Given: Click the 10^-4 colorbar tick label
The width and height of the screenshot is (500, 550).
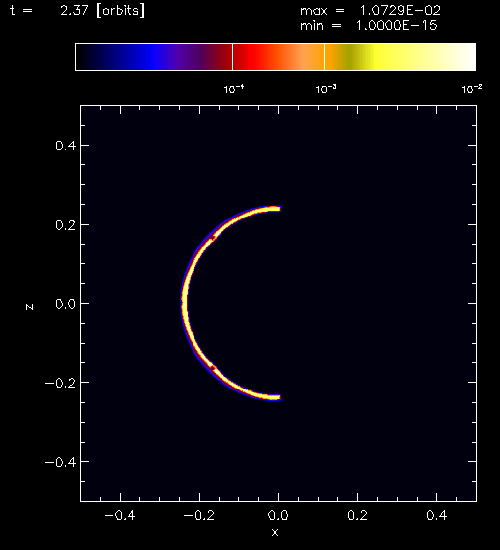Looking at the screenshot, I should tap(234, 89).
